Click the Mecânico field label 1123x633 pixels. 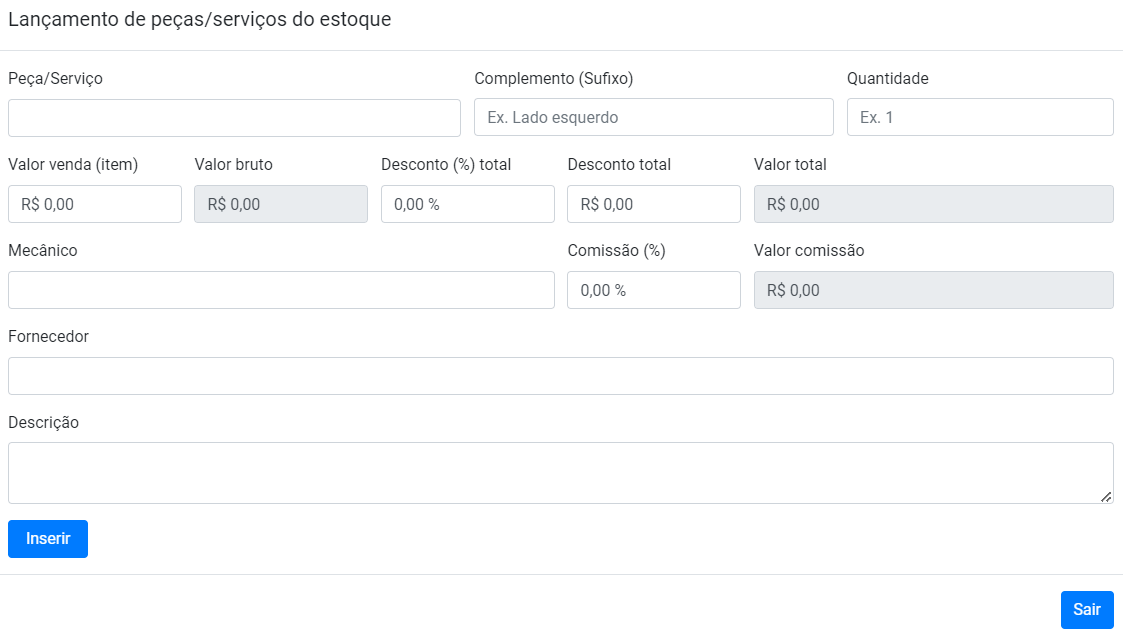pyautogui.click(x=43, y=251)
